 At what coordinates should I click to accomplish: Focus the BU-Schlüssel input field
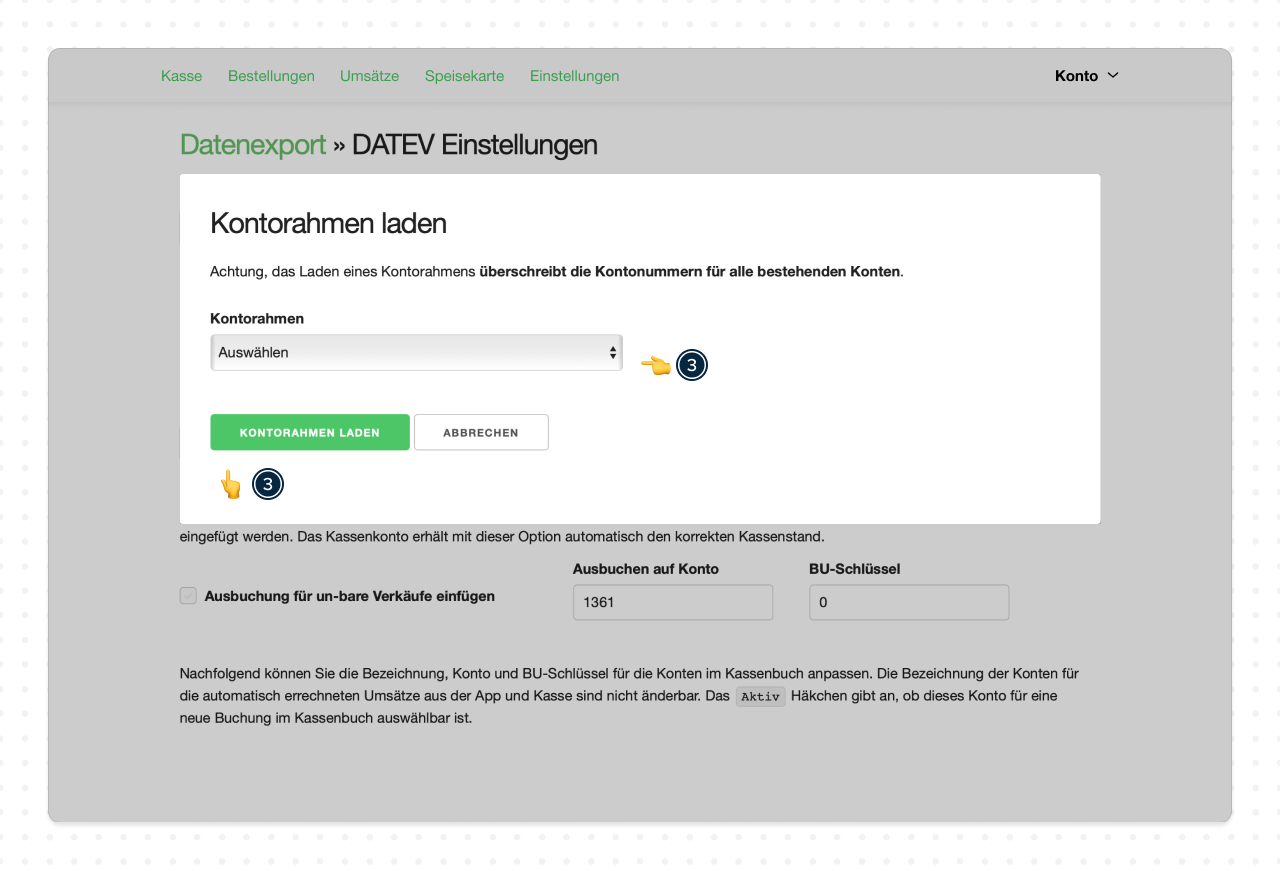click(x=908, y=603)
